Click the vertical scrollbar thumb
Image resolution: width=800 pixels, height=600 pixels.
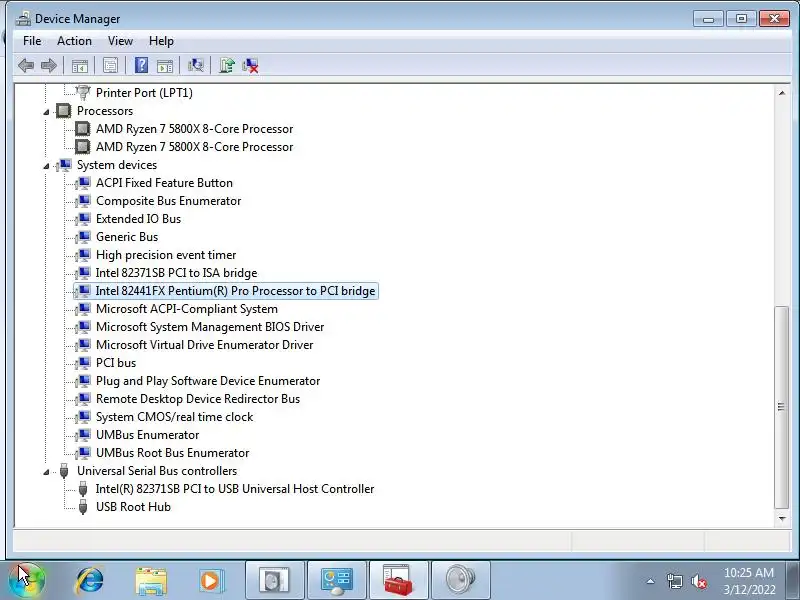782,407
